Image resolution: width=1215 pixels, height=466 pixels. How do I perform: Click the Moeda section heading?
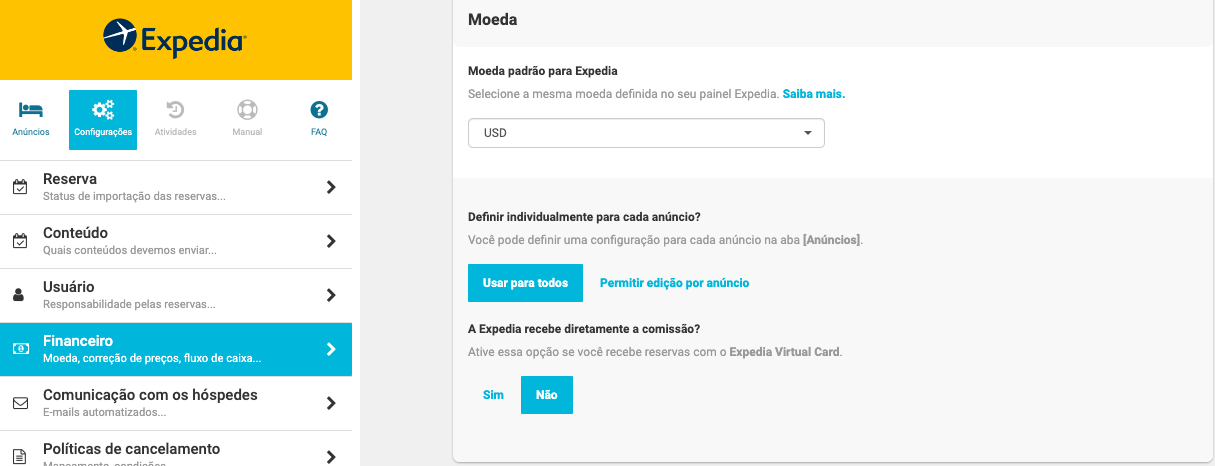click(x=492, y=19)
